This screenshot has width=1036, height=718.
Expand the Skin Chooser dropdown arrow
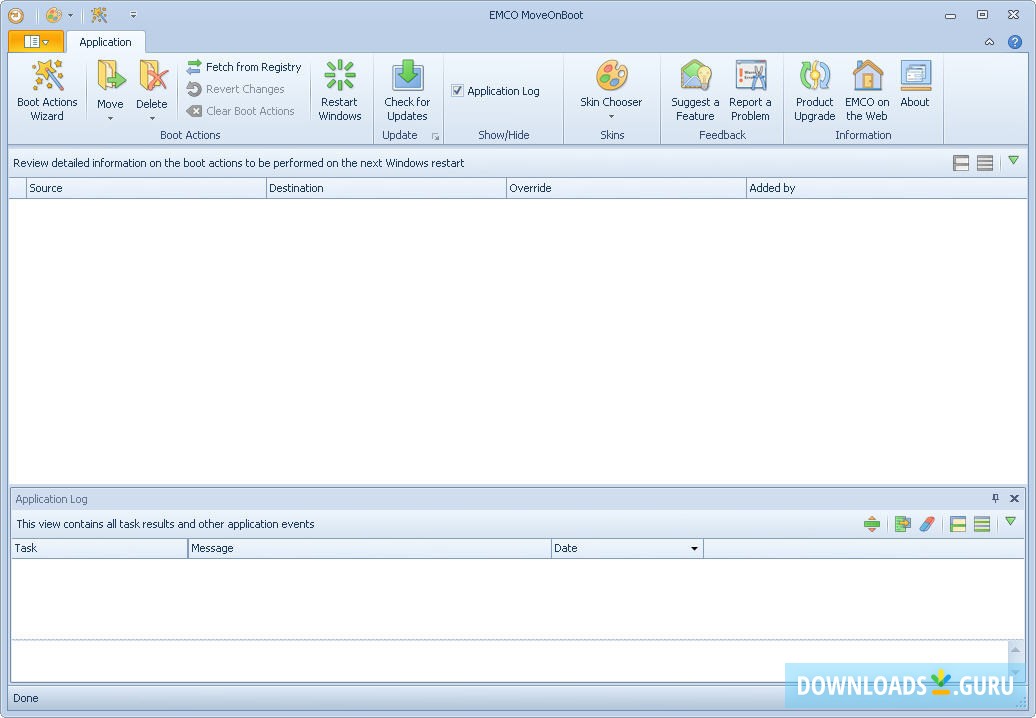pyautogui.click(x=611, y=116)
